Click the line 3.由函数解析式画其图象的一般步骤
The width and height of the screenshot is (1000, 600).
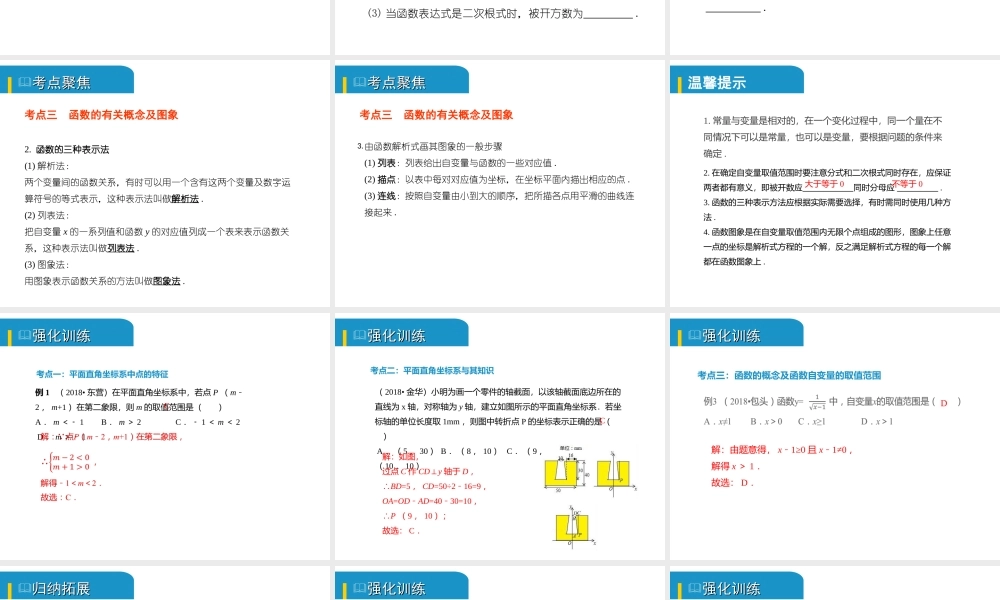coord(430,146)
